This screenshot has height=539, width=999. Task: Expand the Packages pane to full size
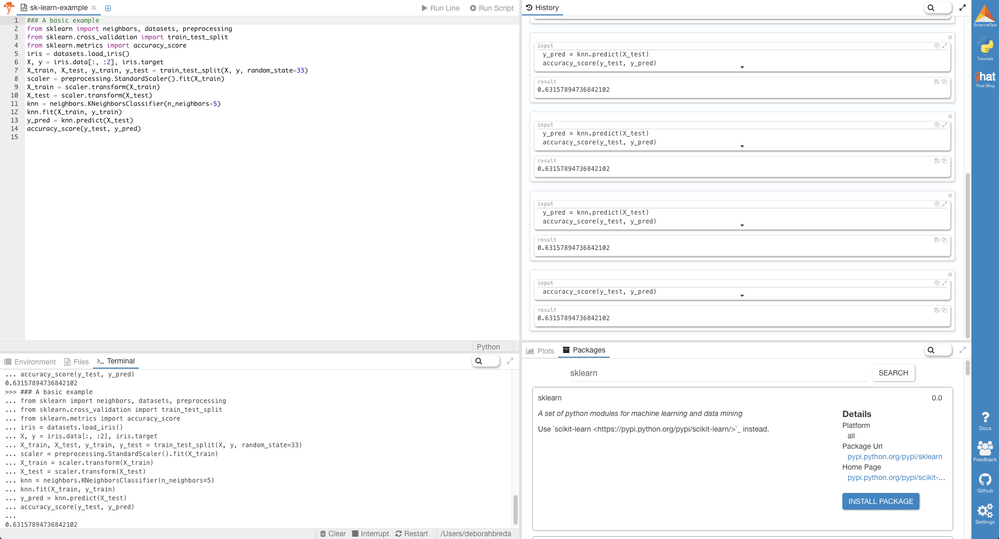[962, 350]
